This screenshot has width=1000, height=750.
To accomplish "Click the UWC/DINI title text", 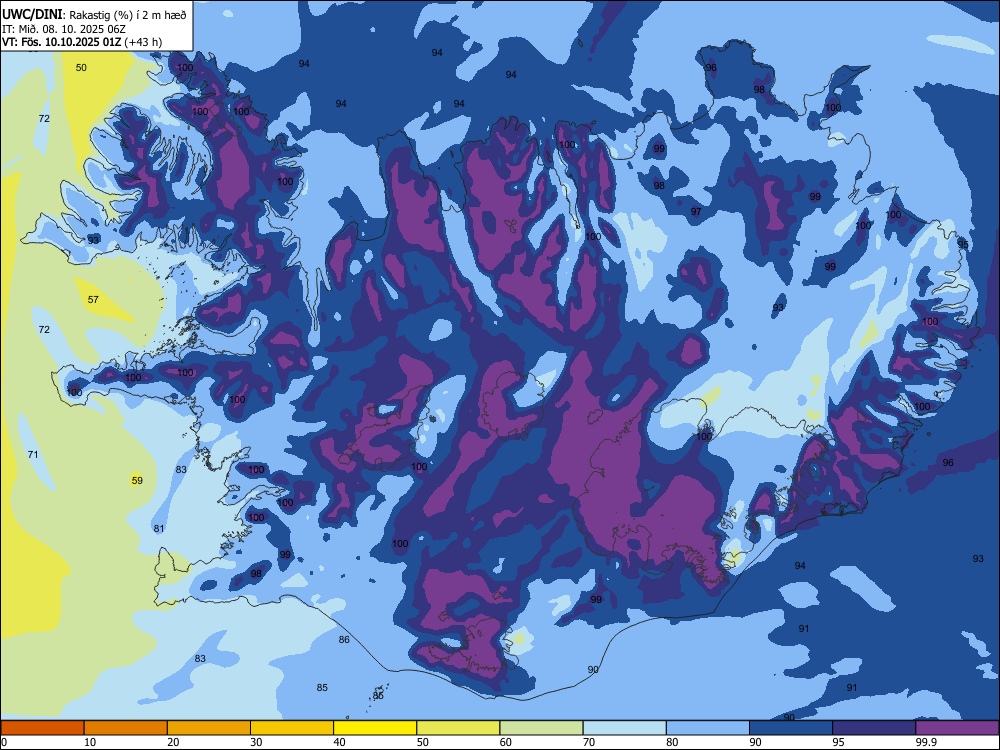I will tap(32, 15).
